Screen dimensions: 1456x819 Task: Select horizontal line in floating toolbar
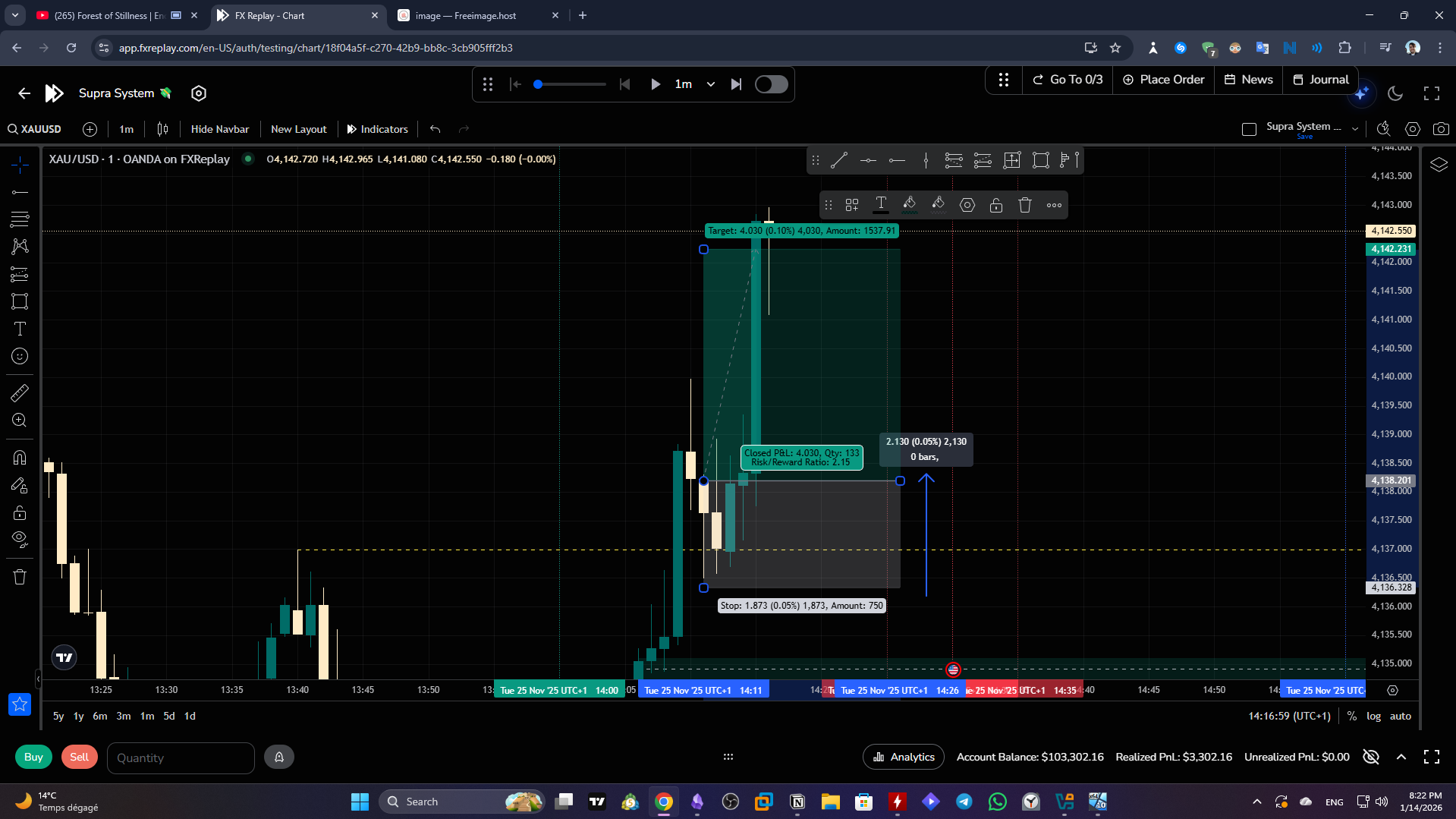tap(869, 160)
